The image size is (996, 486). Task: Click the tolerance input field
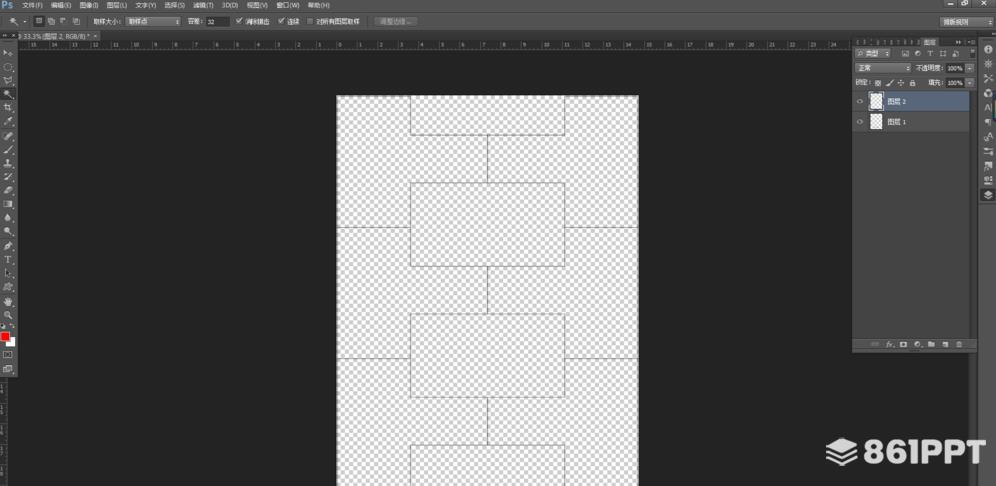[217, 22]
